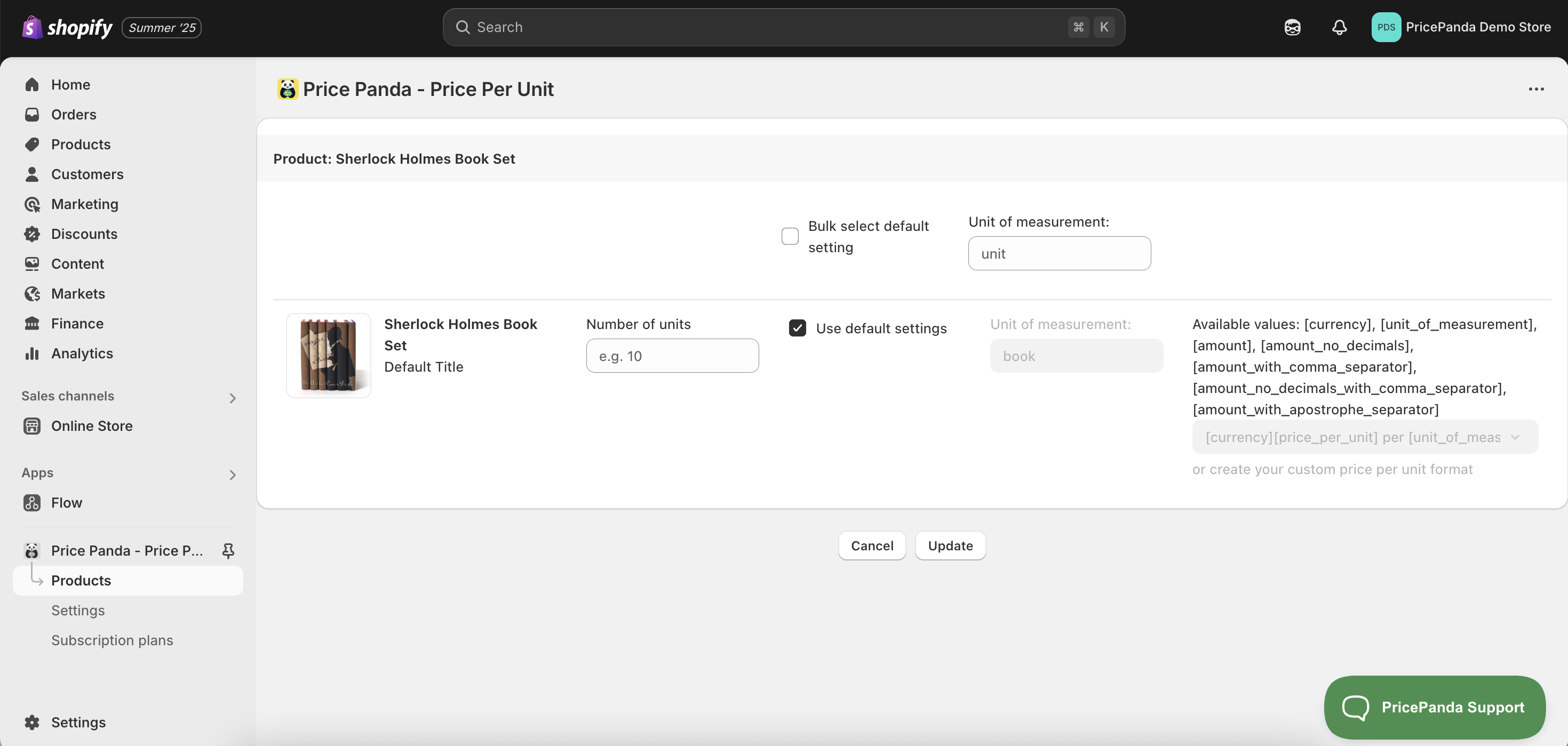1568x746 pixels.
Task: Click the Products tag icon
Action: pyautogui.click(x=32, y=144)
